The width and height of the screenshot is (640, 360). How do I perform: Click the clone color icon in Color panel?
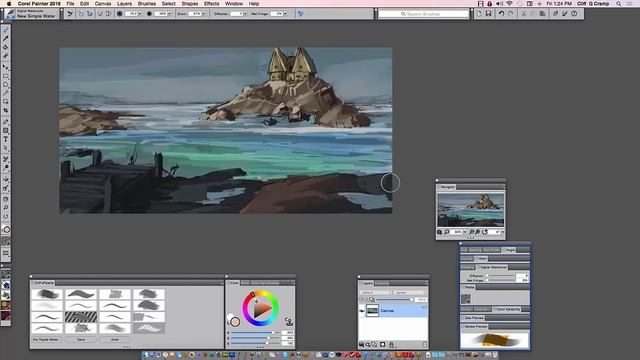coord(289,322)
